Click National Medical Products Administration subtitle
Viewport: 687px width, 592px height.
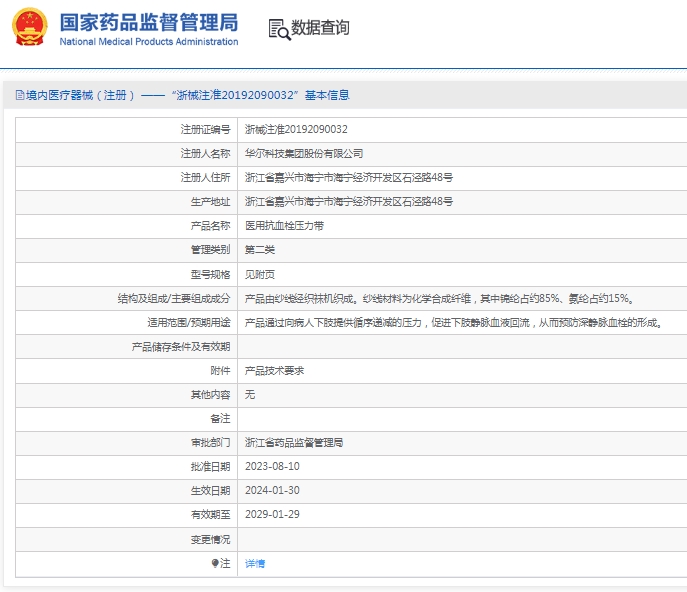[x=149, y=42]
